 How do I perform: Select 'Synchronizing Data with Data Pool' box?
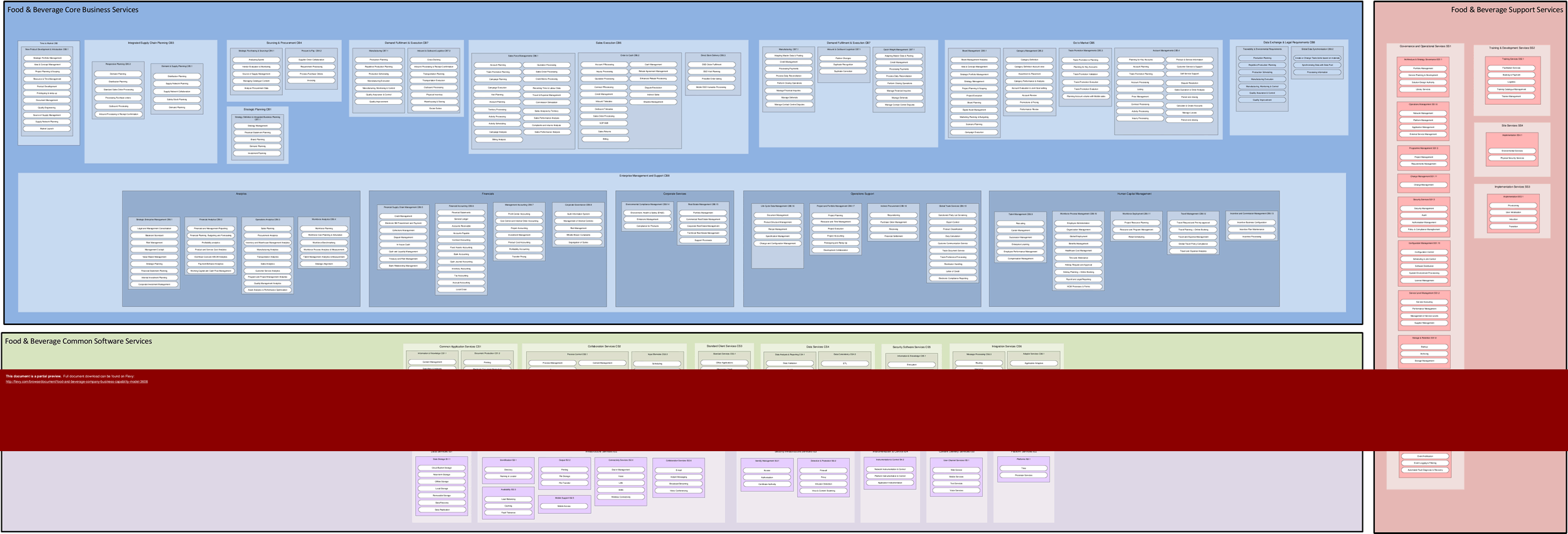point(1317,65)
